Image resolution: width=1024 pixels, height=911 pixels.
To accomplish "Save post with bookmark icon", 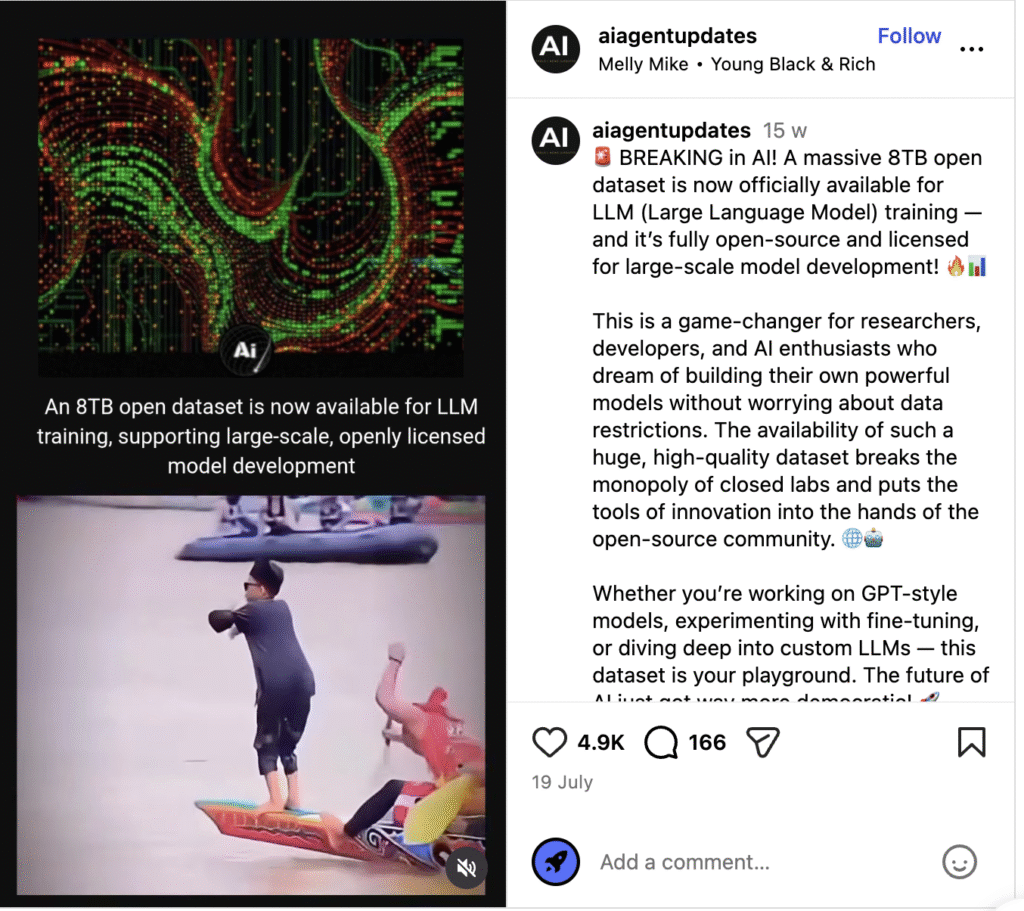I will (971, 743).
